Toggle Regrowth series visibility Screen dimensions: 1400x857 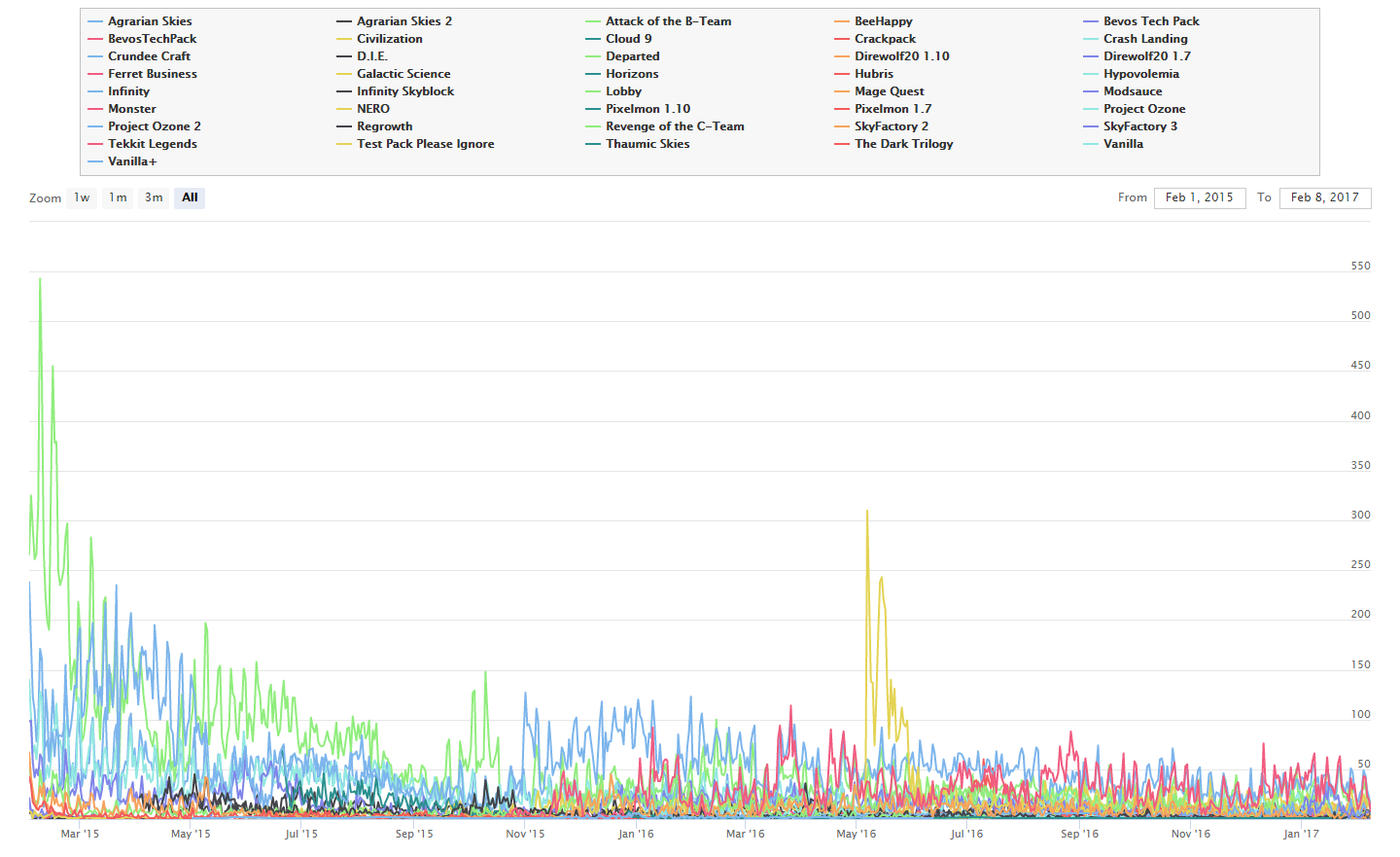pyautogui.click(x=374, y=126)
